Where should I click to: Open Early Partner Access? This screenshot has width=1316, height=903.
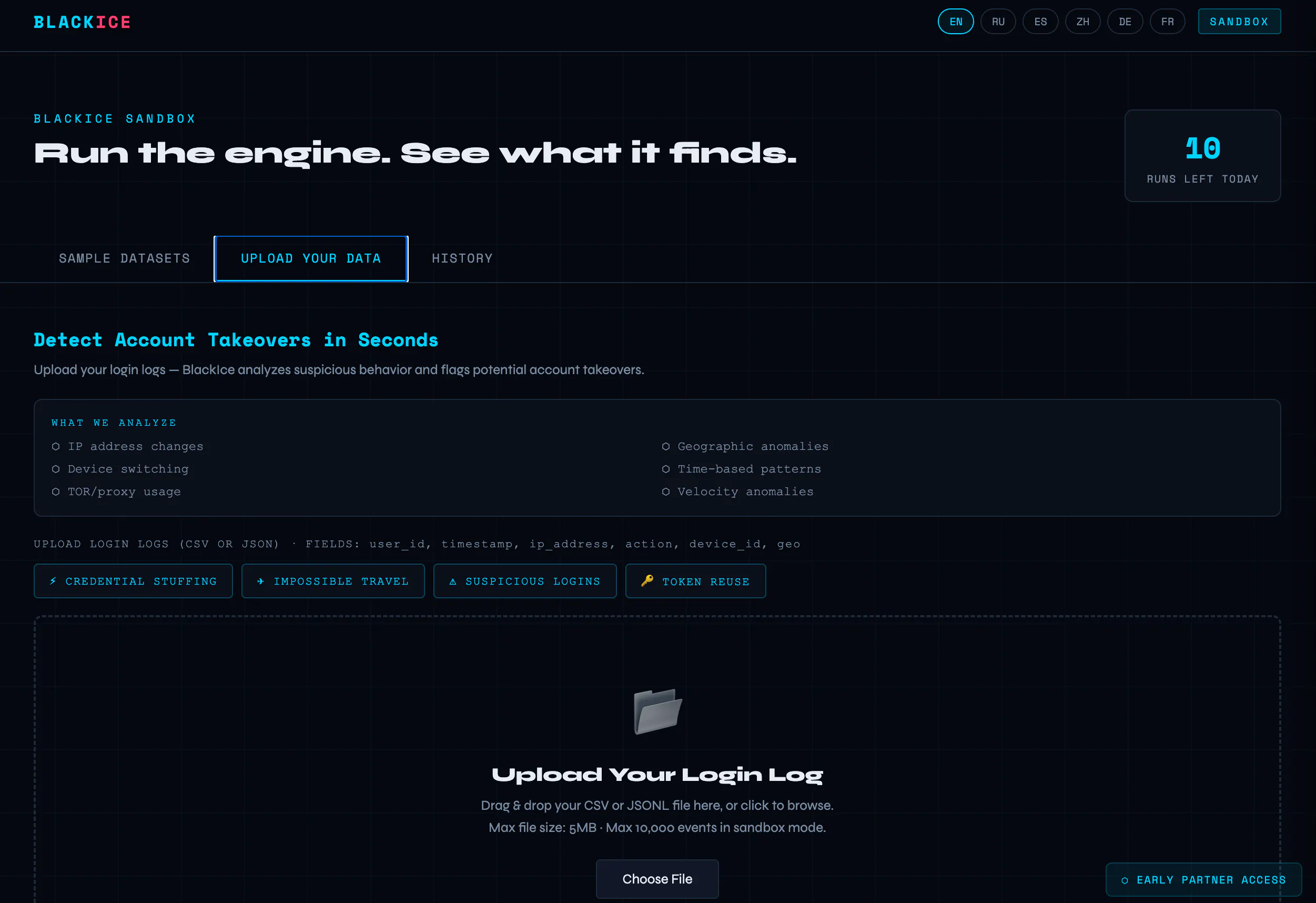[1204, 880]
